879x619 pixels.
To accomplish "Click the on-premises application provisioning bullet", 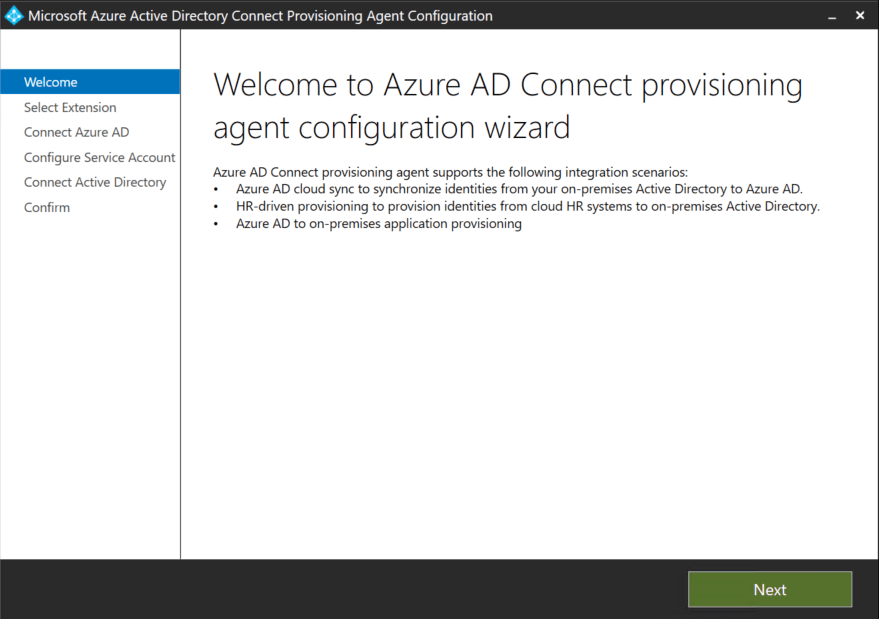I will click(x=378, y=224).
